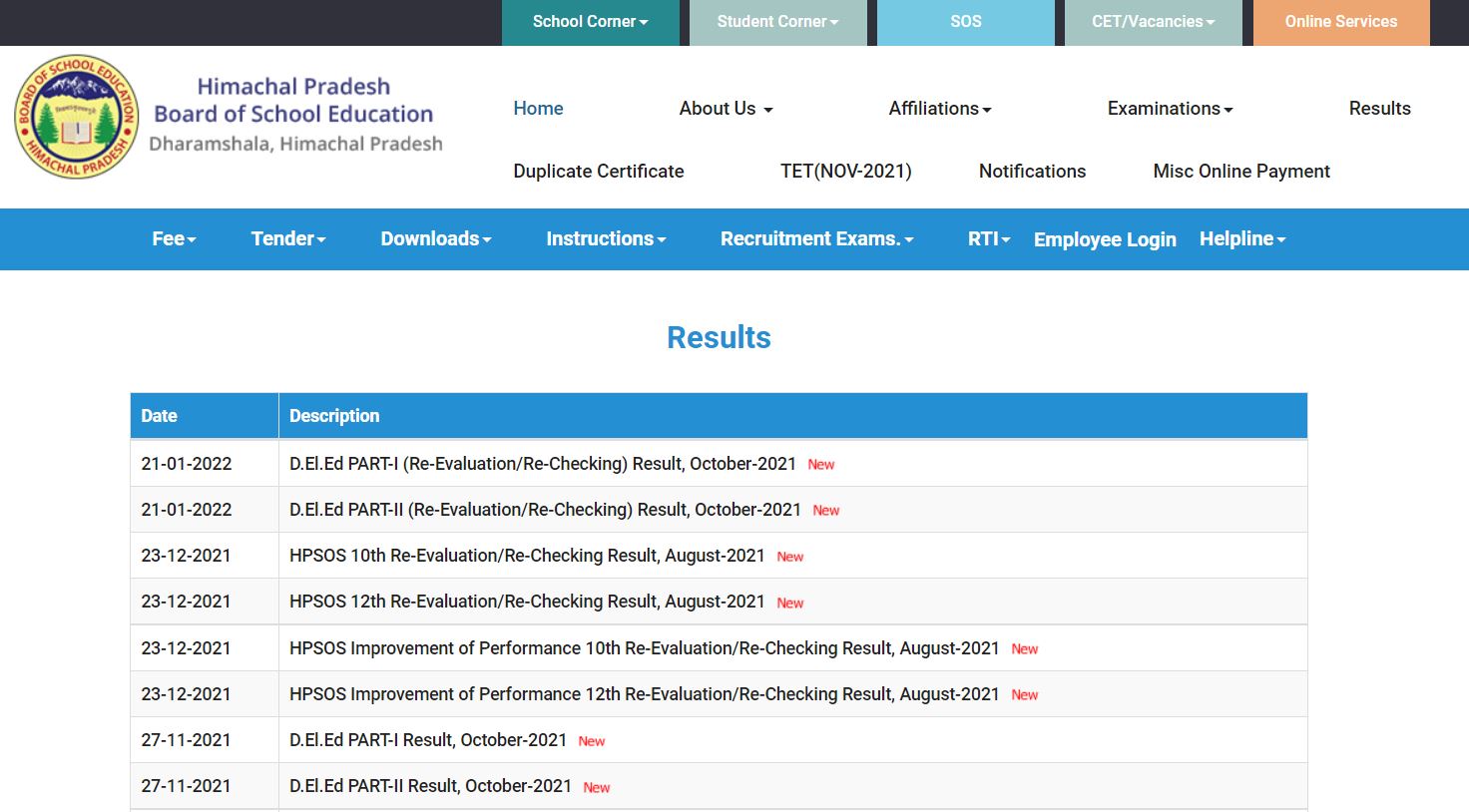Expand the RTI dropdown
This screenshot has width=1469, height=812.
[x=989, y=239]
